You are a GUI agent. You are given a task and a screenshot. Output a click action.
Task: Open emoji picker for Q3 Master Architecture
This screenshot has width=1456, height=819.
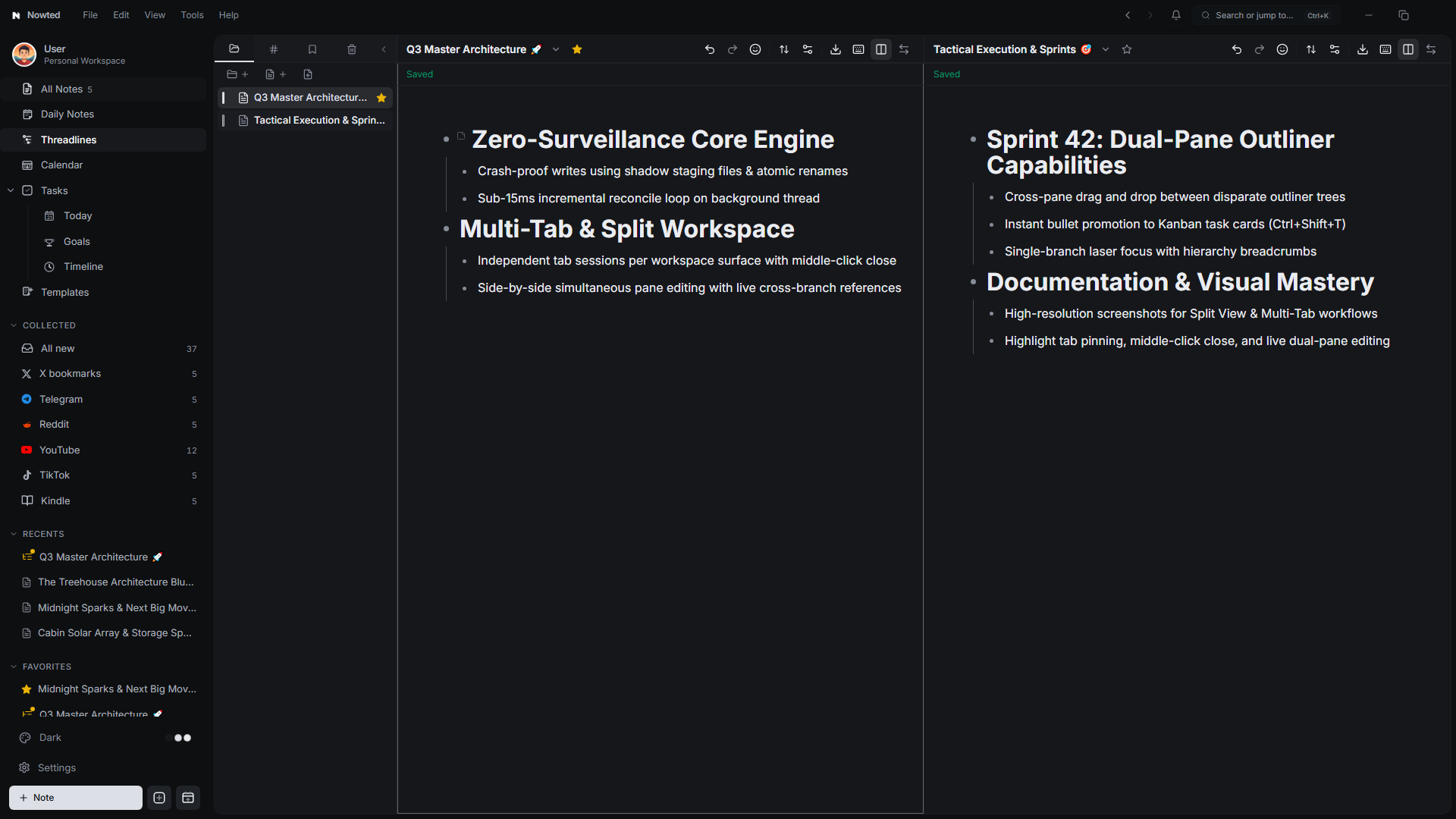[x=755, y=49]
